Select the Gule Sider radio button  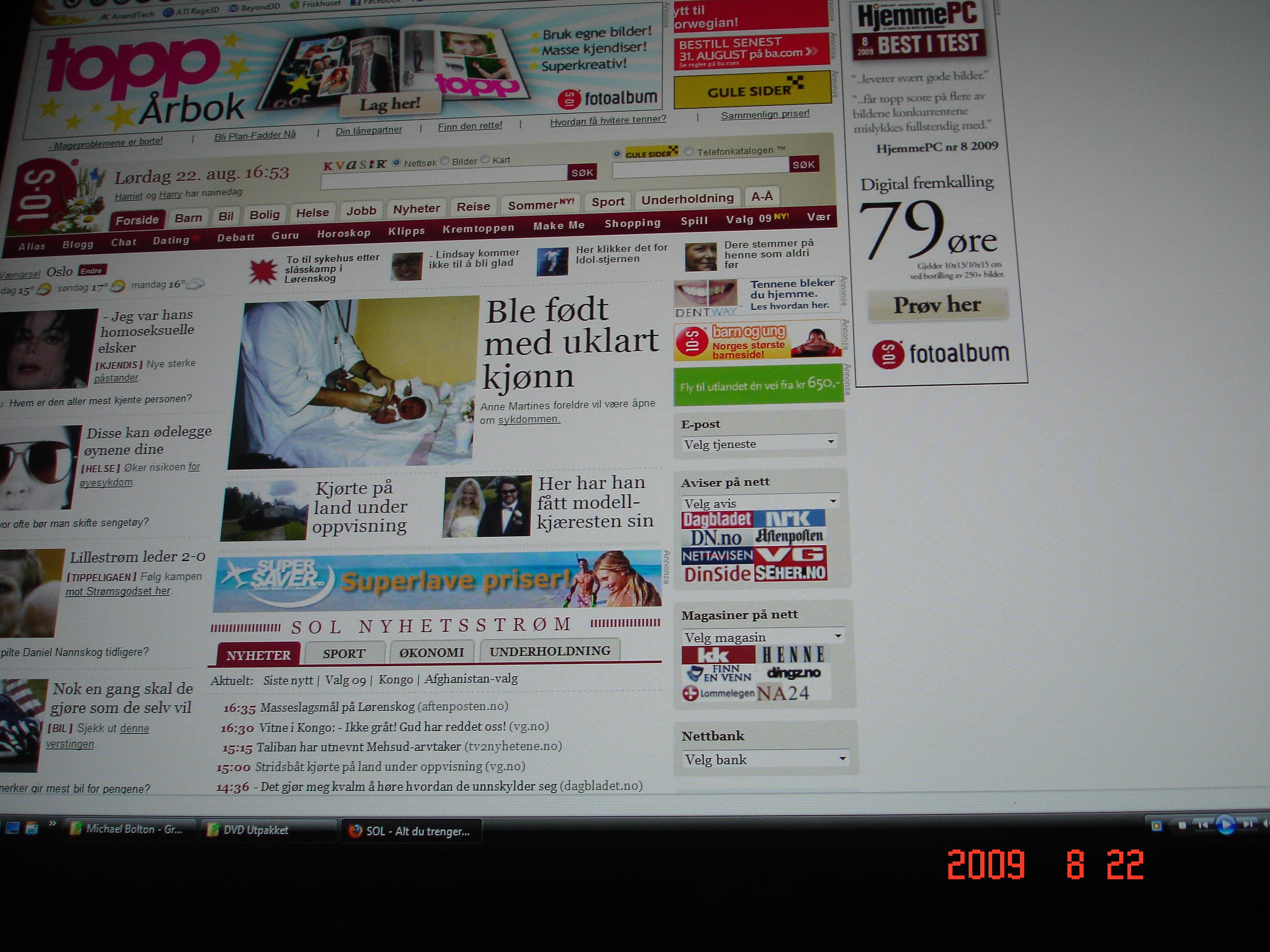(617, 154)
